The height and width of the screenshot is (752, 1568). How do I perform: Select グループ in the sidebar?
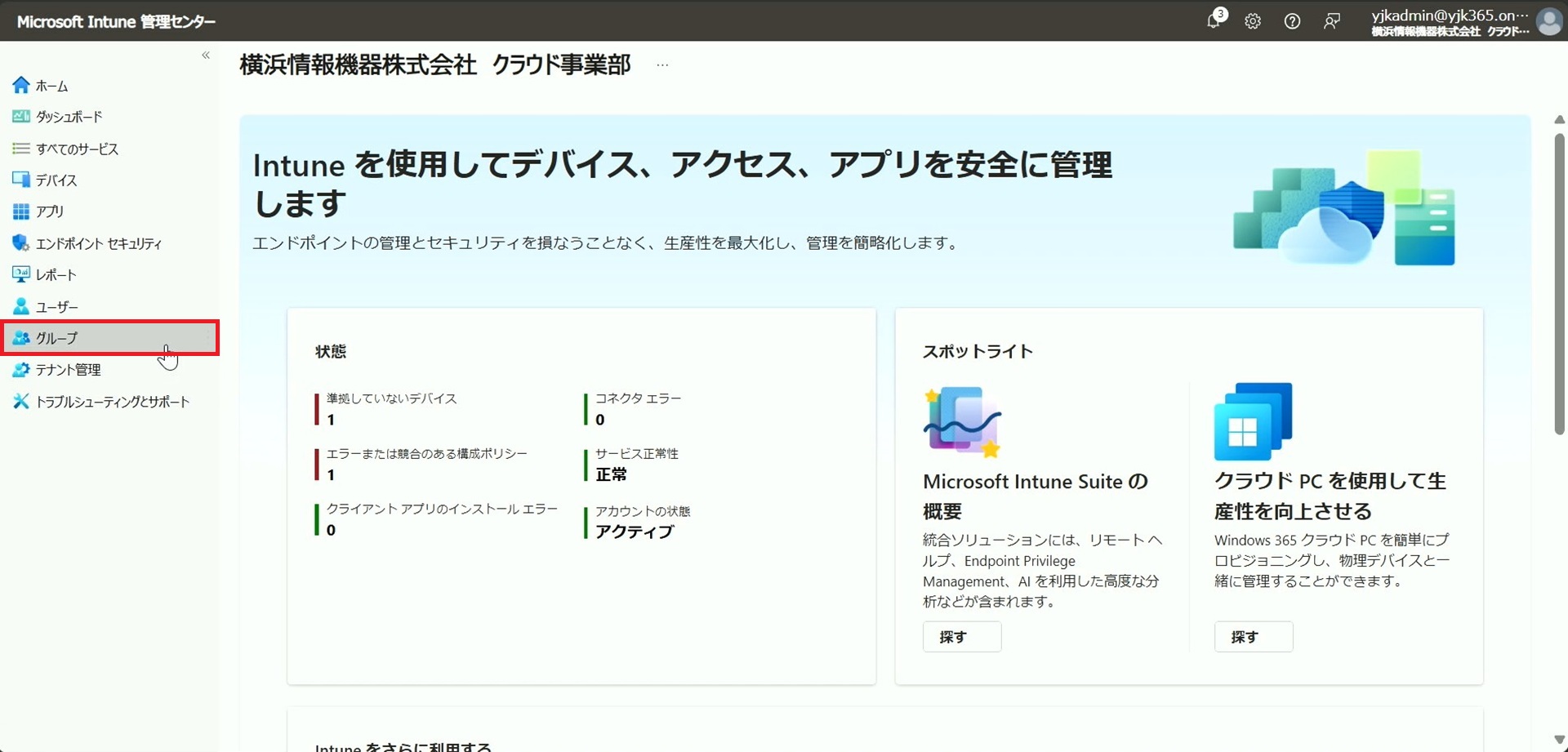pyautogui.click(x=109, y=337)
